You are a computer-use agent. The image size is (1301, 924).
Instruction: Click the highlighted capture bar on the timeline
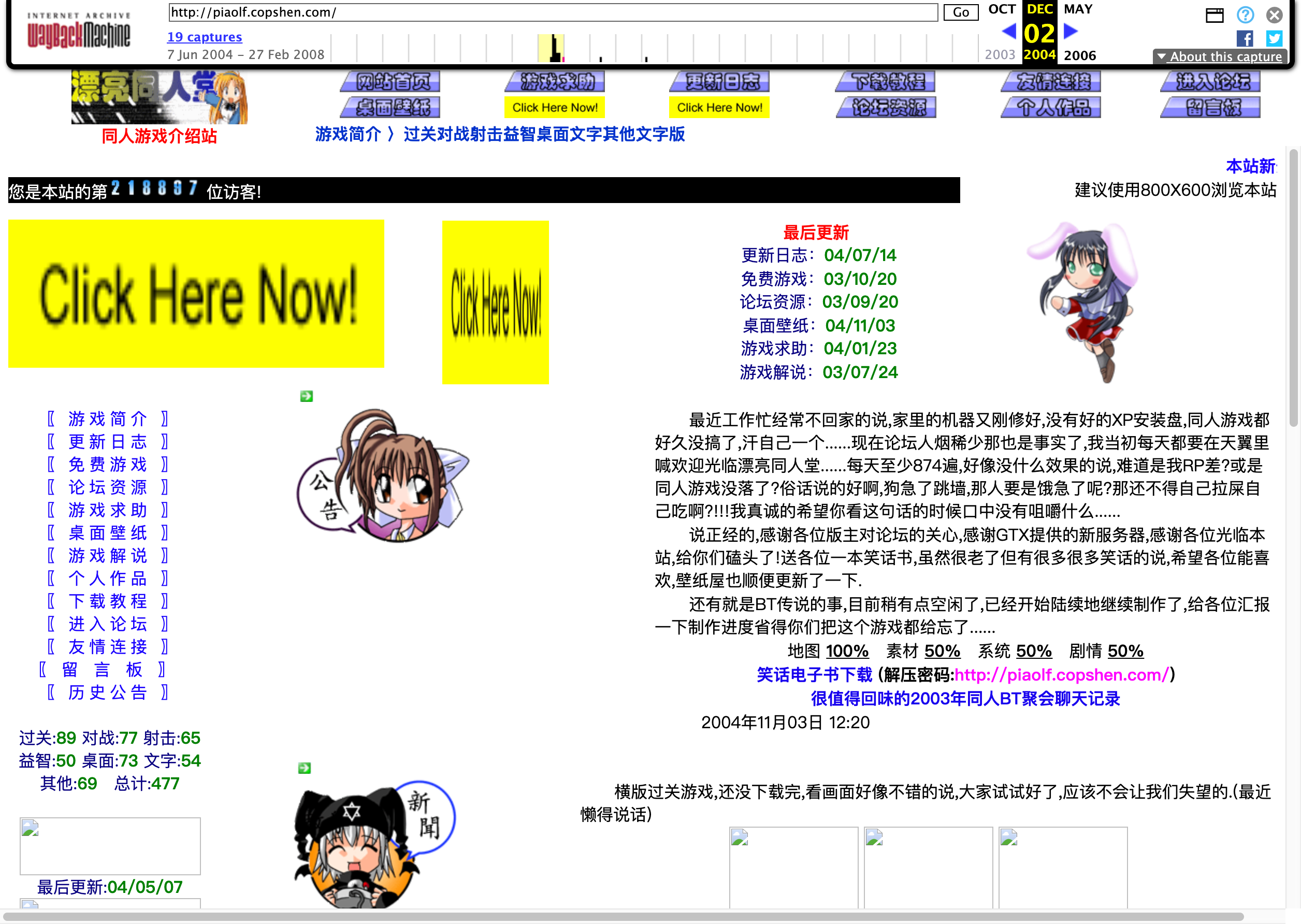click(551, 48)
